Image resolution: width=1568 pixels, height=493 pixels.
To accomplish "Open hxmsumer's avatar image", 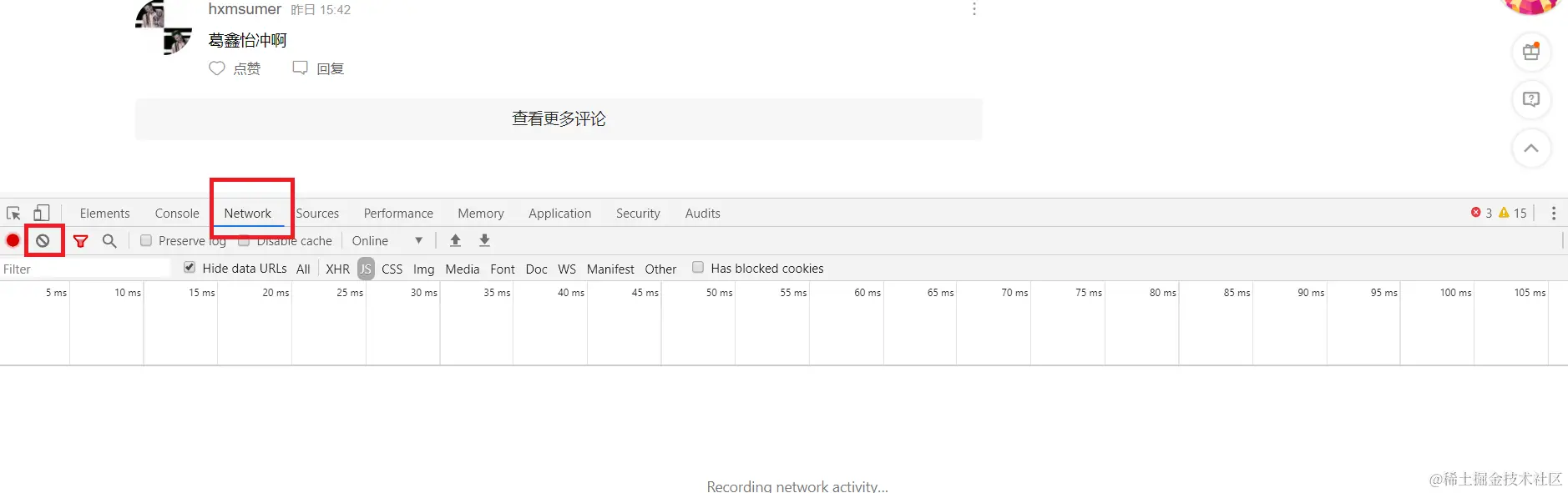I will (x=164, y=28).
